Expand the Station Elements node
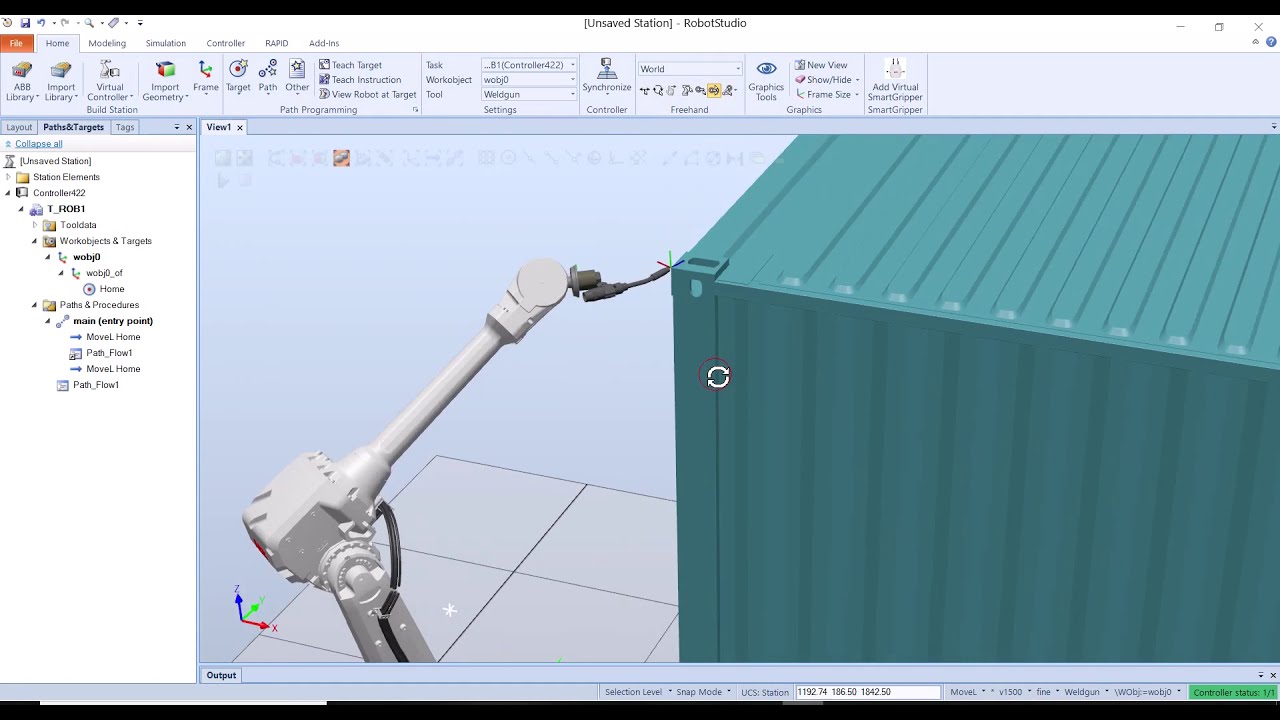1280x720 pixels. (8, 177)
